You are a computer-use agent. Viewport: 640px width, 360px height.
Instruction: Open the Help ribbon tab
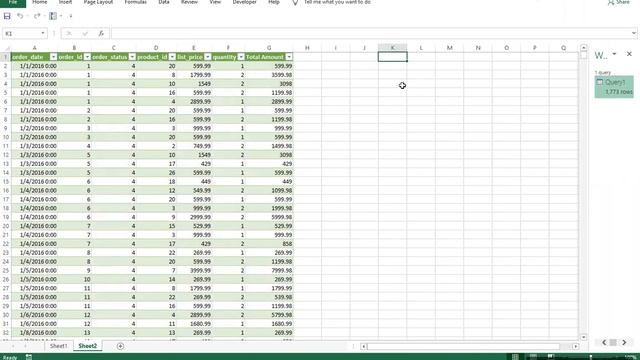[x=274, y=2]
